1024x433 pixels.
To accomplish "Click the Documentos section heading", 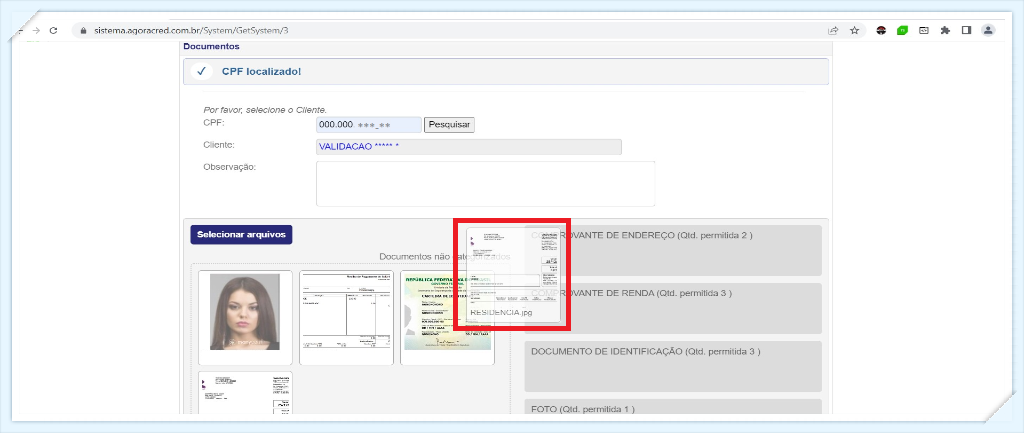I will coord(211,46).
